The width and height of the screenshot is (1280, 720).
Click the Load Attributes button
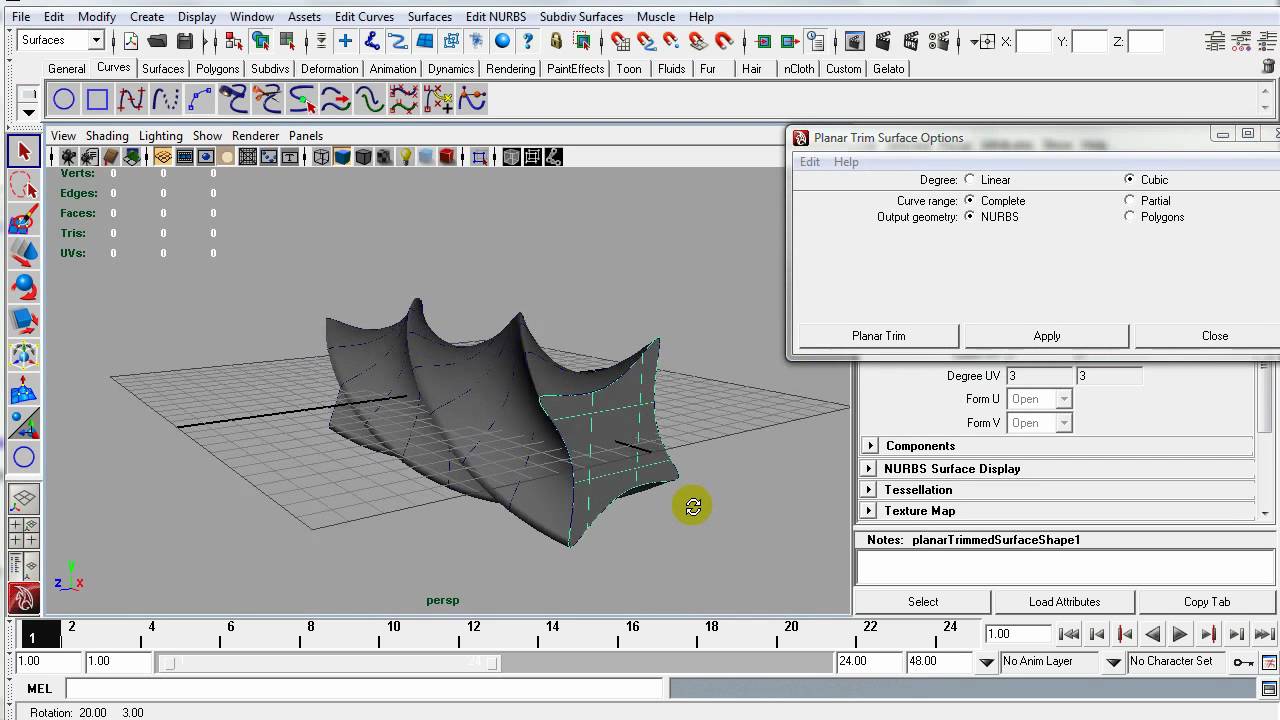1064,602
